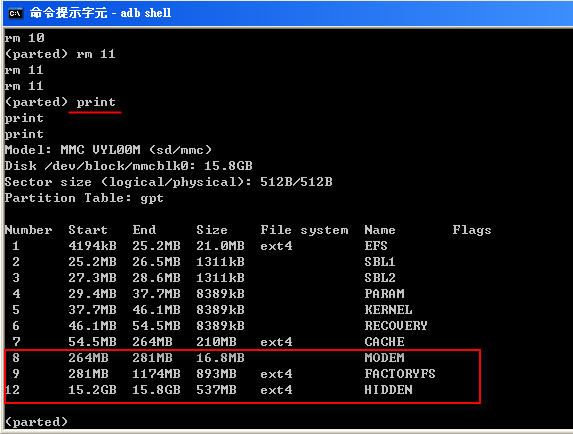
Task: Click the partition name 'KERNEL'
Action: point(388,310)
